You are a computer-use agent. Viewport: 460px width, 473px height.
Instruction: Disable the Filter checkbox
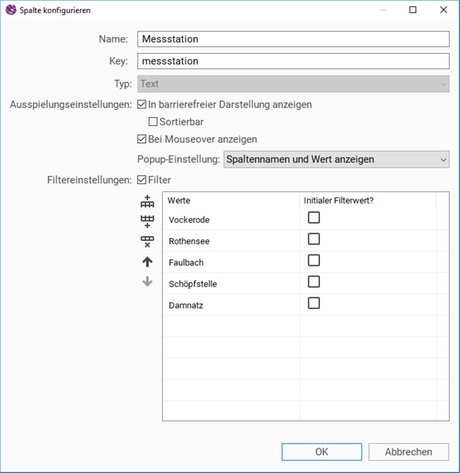[142, 180]
